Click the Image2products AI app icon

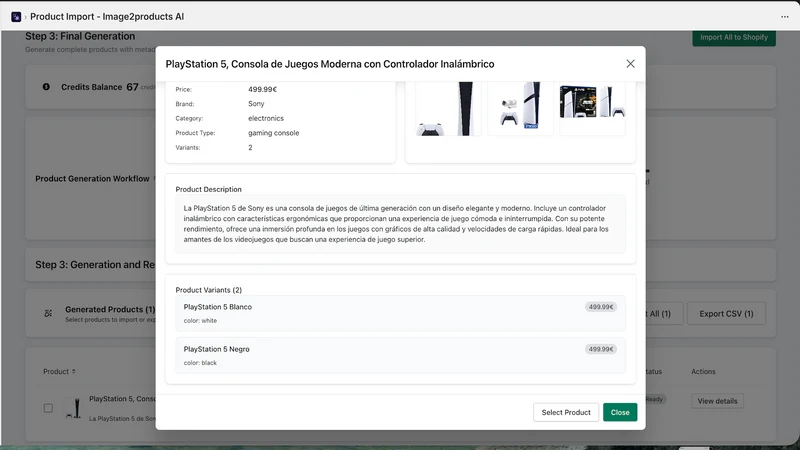[x=16, y=17]
